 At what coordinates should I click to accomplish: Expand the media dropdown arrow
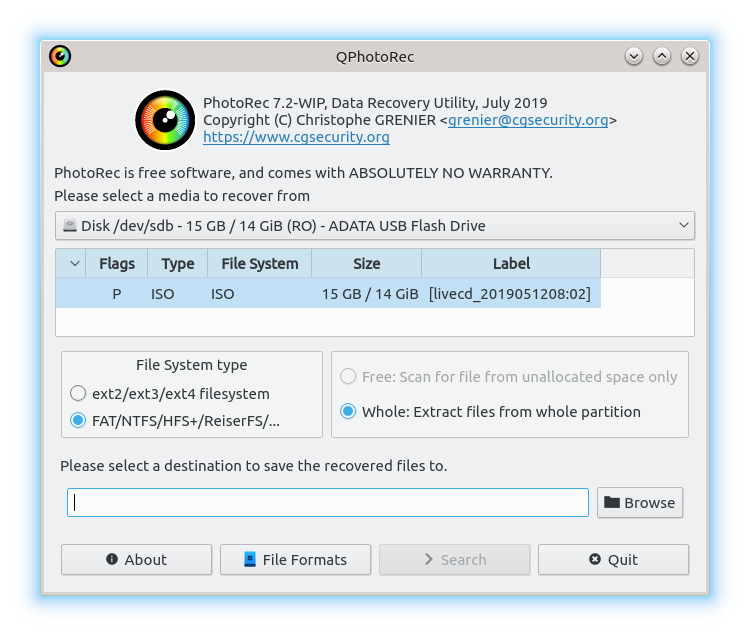684,225
